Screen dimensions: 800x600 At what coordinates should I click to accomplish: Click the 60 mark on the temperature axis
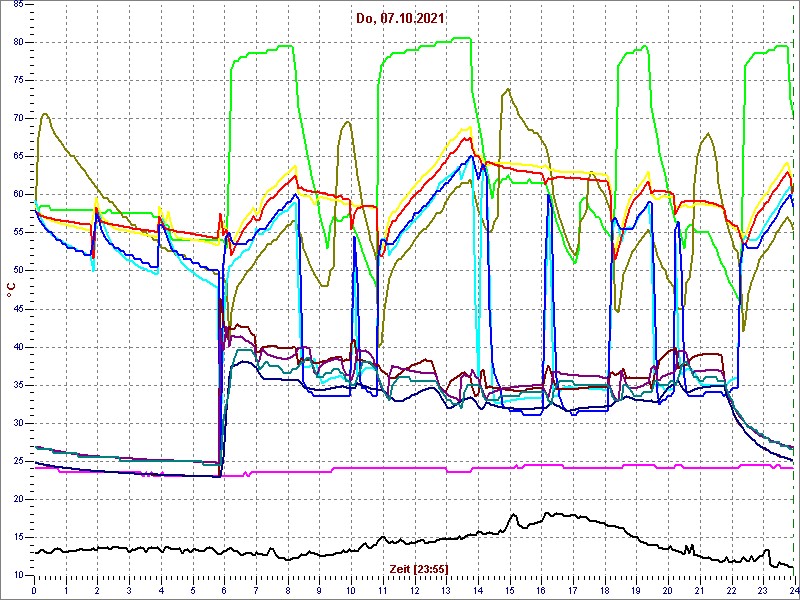click(18, 195)
